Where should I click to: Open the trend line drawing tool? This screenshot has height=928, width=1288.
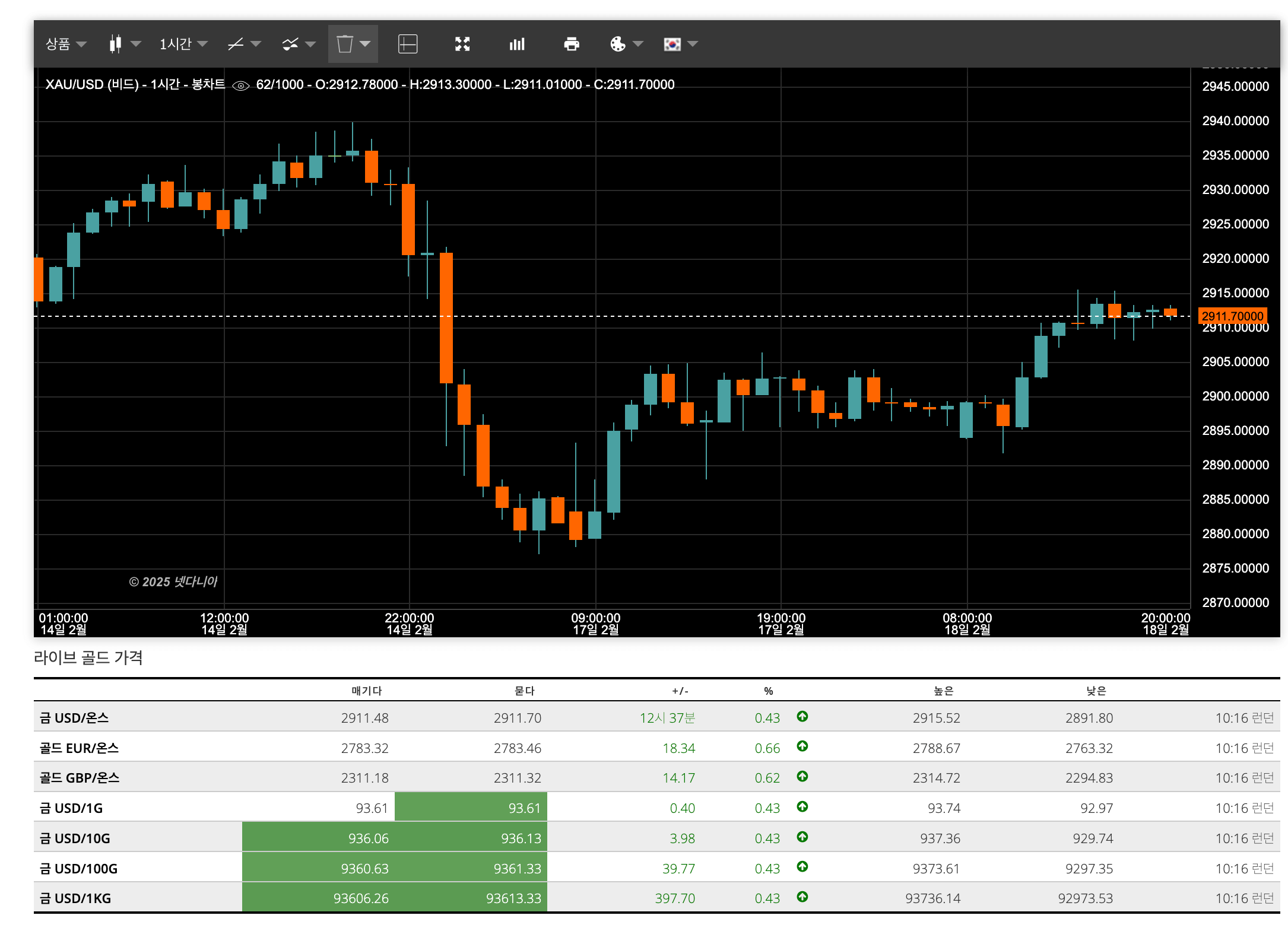coord(236,44)
